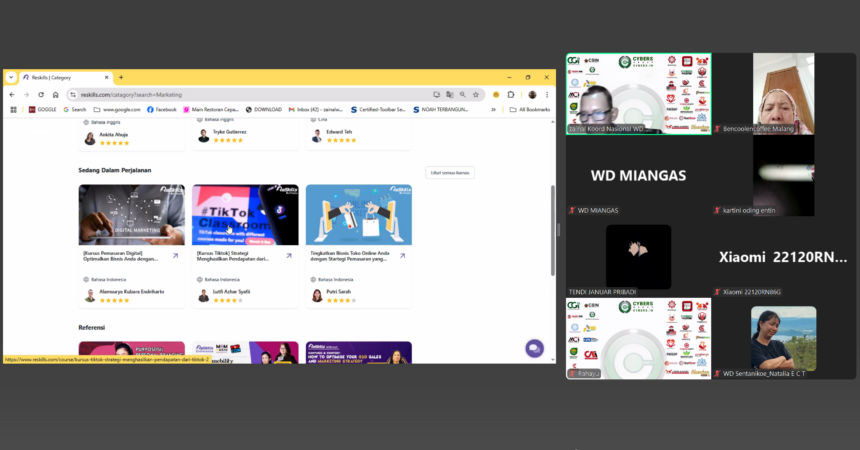Bookmark this page with the star icon
860x450 pixels.
[476, 94]
